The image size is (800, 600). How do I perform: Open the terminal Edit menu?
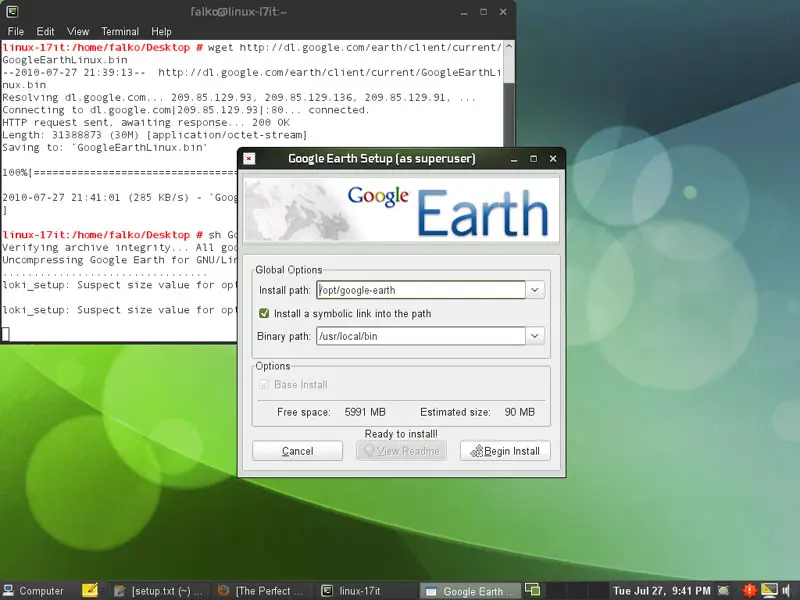click(x=45, y=31)
